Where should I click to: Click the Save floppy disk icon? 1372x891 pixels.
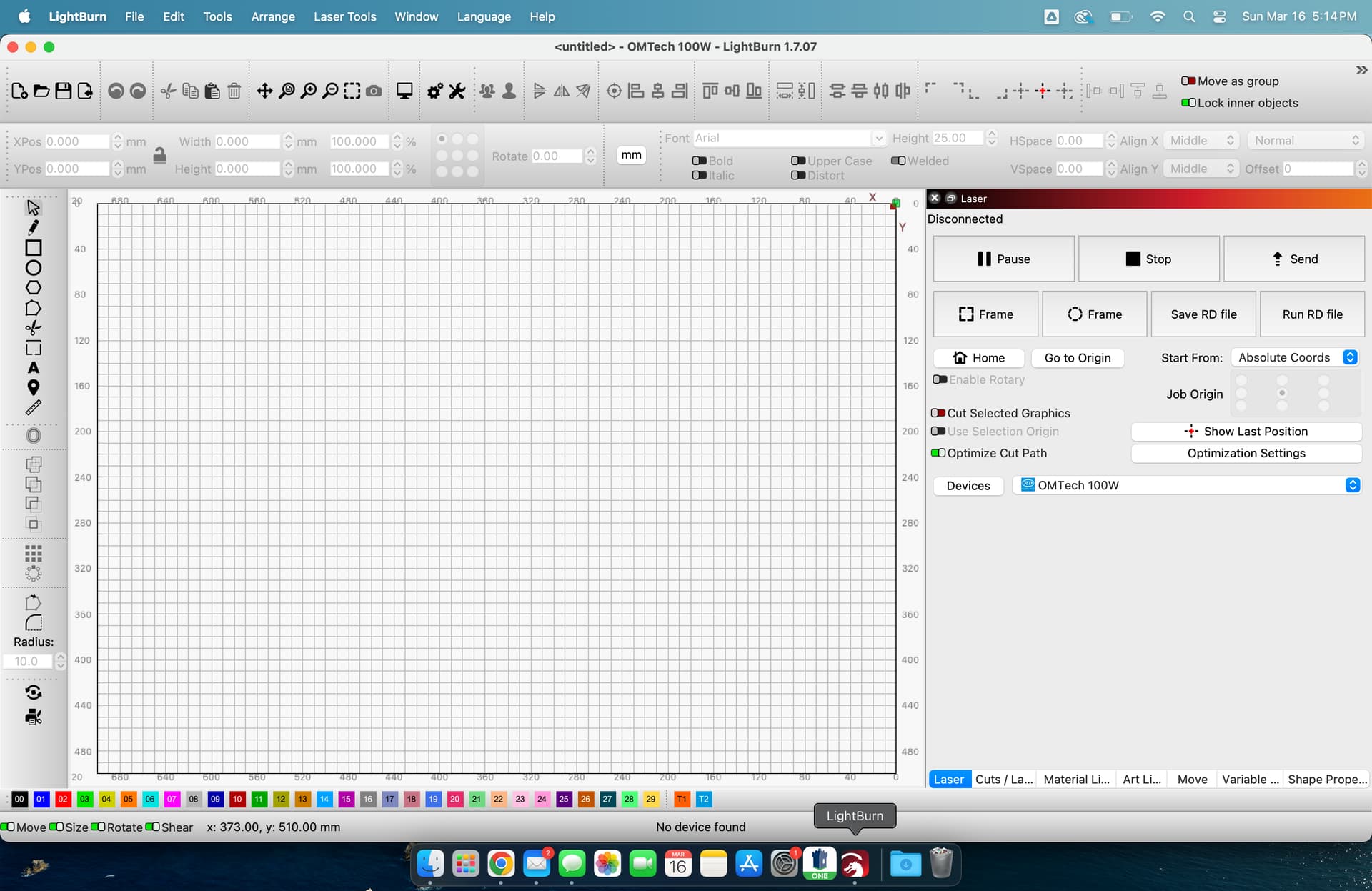coord(63,91)
